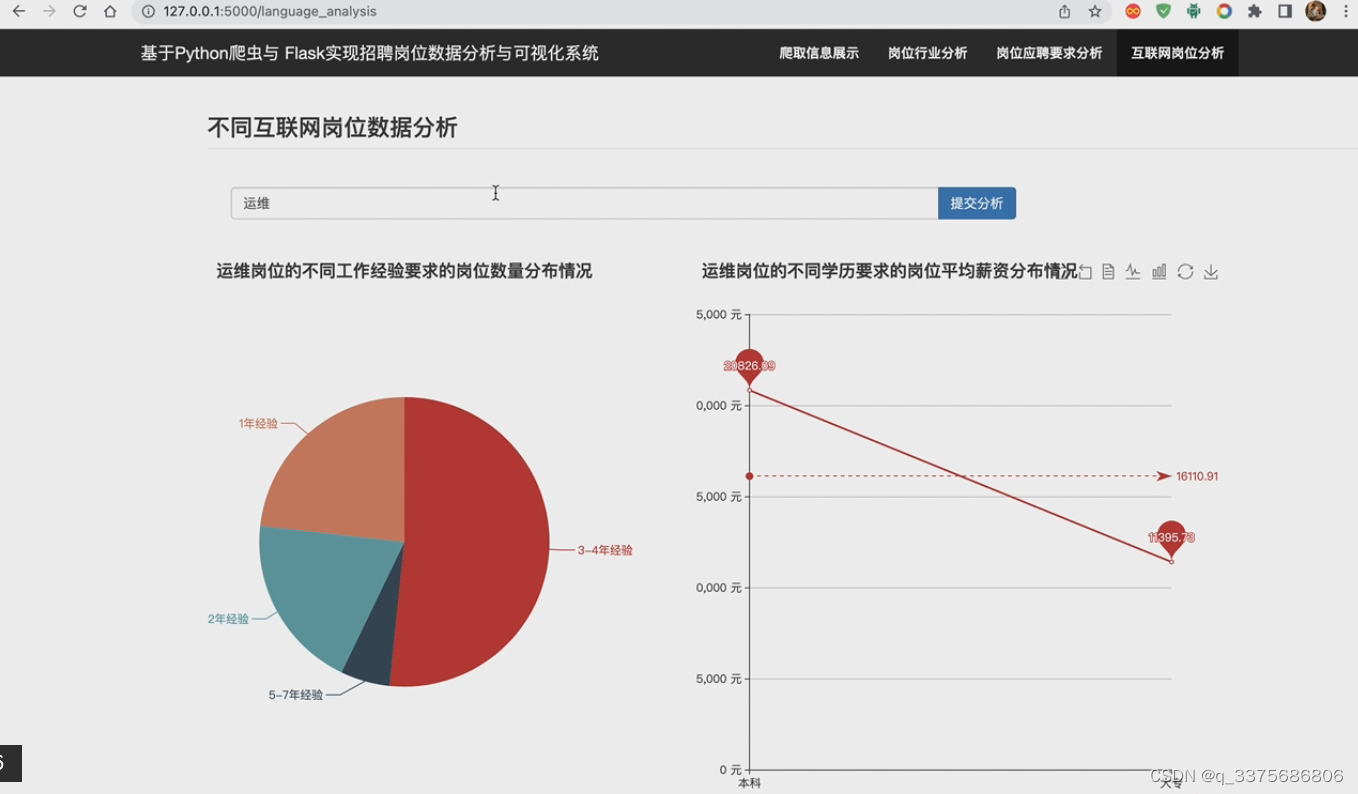Click the site title brand link

(x=369, y=53)
